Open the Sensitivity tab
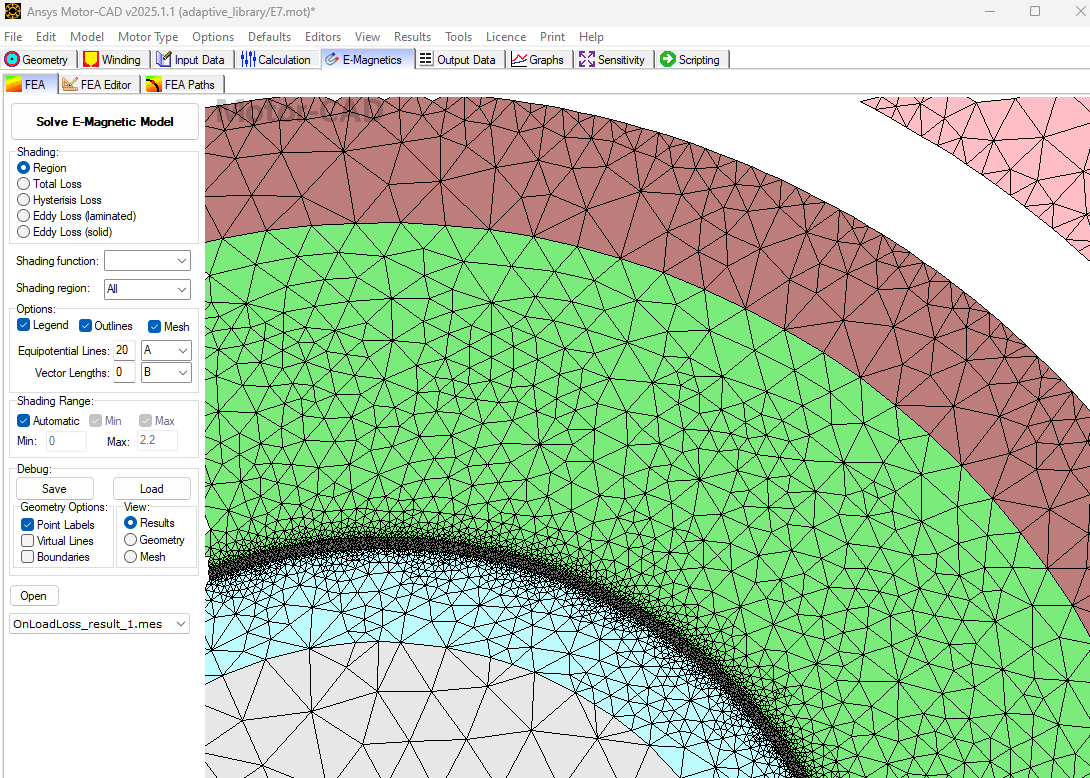Screen dimensions: 1090x778 point(612,60)
